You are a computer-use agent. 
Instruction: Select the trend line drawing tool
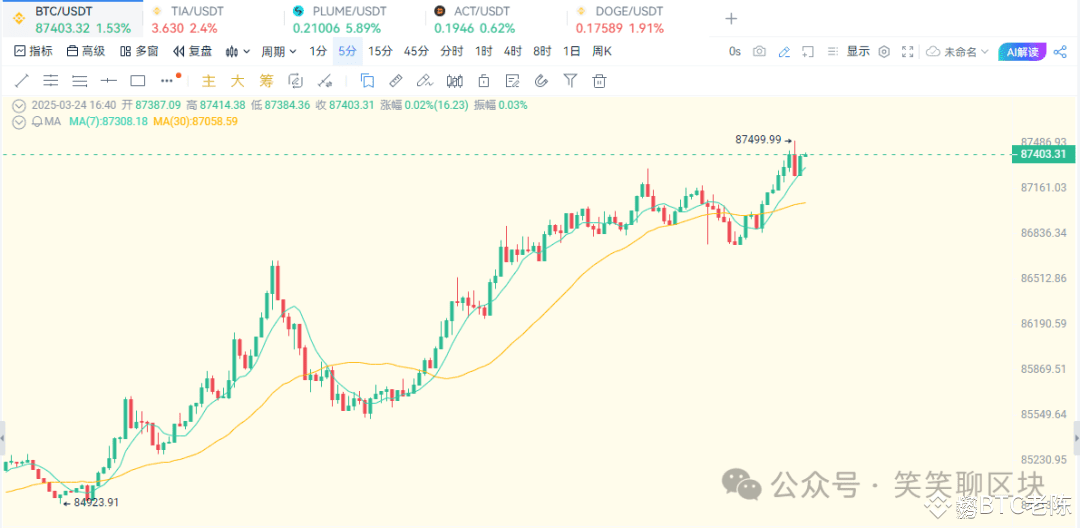[22, 81]
